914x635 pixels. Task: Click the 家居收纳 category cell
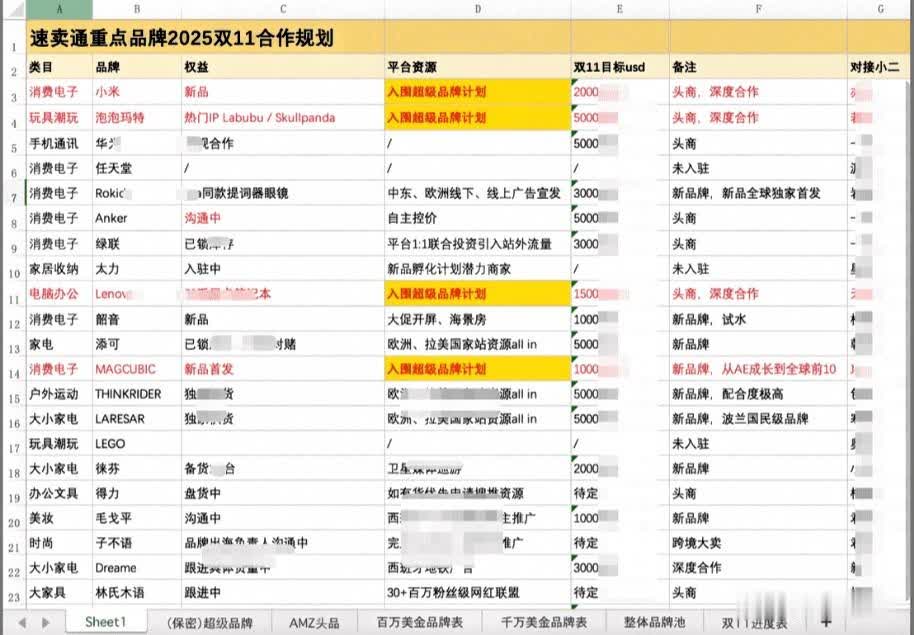click(x=59, y=269)
